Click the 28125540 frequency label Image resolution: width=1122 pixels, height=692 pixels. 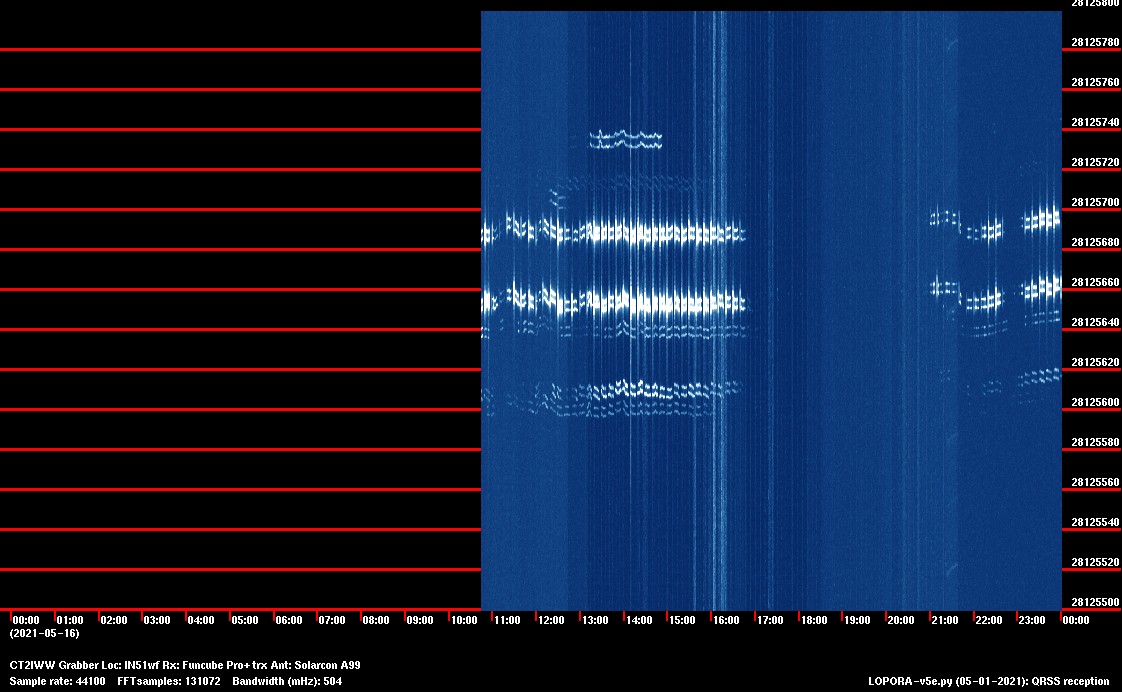1096,523
